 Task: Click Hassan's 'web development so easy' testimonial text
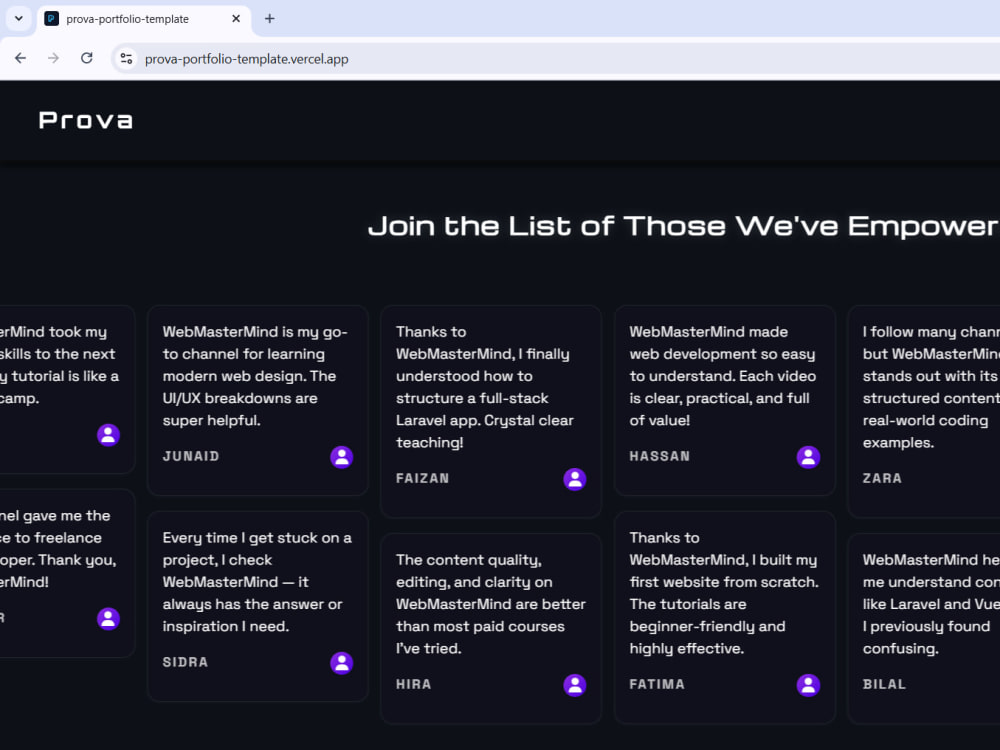723,376
